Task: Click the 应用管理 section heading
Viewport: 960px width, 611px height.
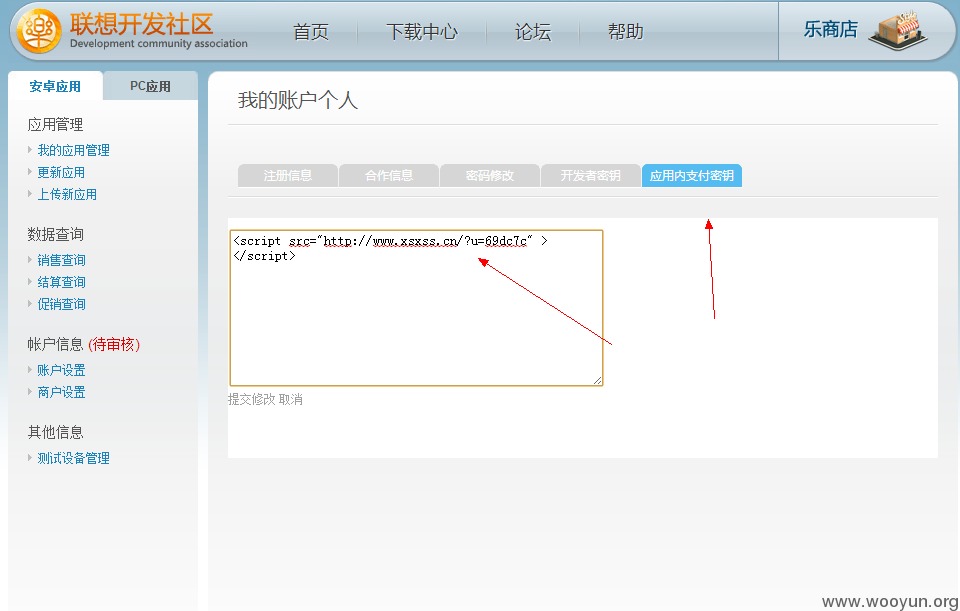Action: click(55, 124)
